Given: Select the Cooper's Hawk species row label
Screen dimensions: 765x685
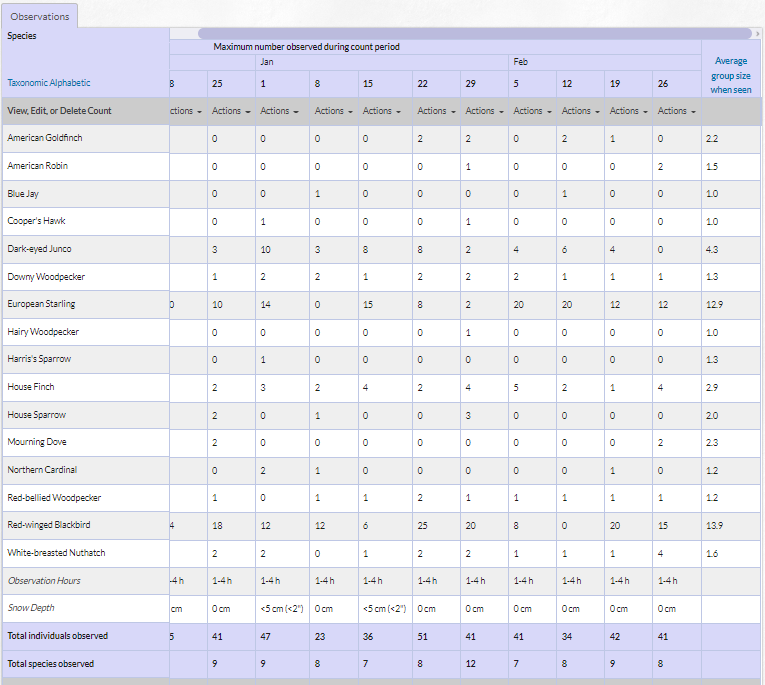Looking at the screenshot, I should point(36,221).
